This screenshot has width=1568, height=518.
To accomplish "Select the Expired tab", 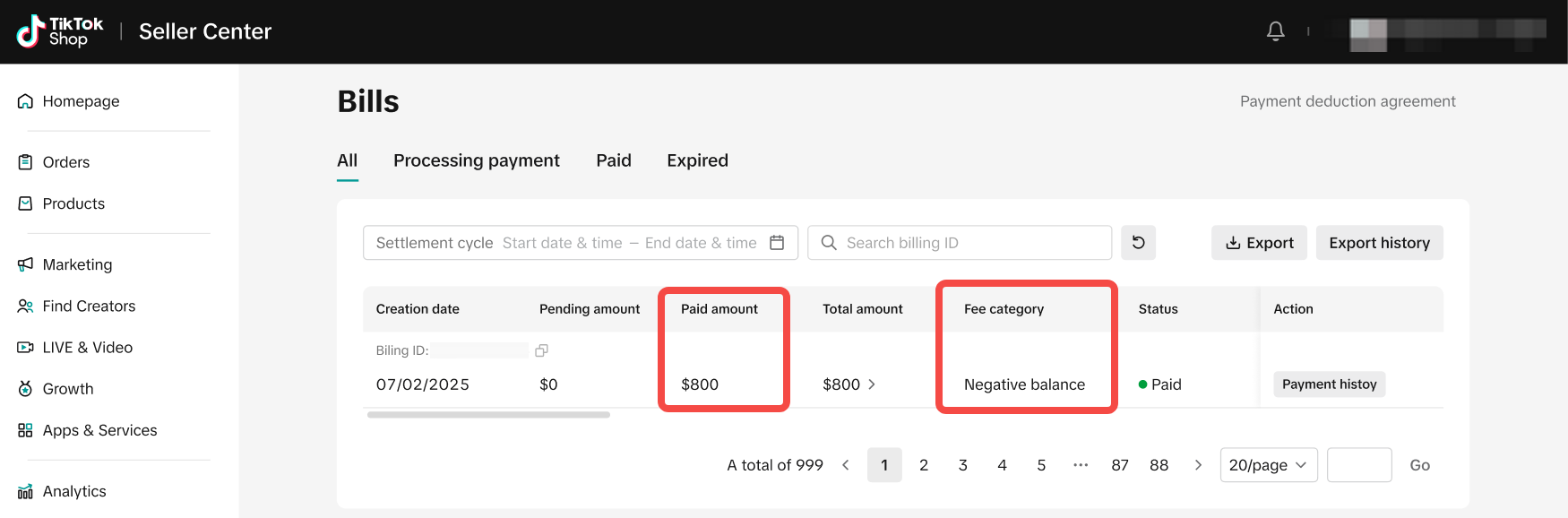I will pos(697,160).
